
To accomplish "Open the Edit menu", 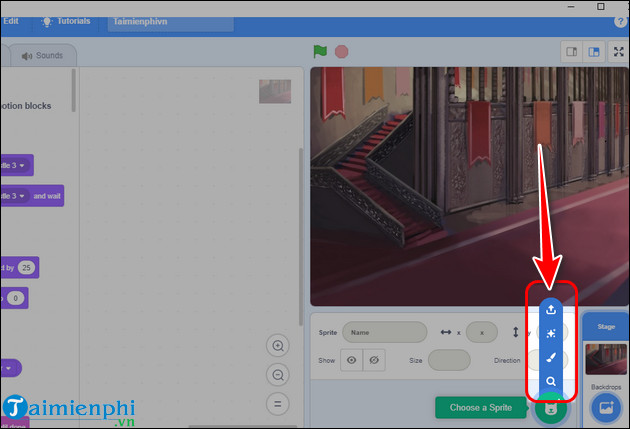I will point(11,21).
